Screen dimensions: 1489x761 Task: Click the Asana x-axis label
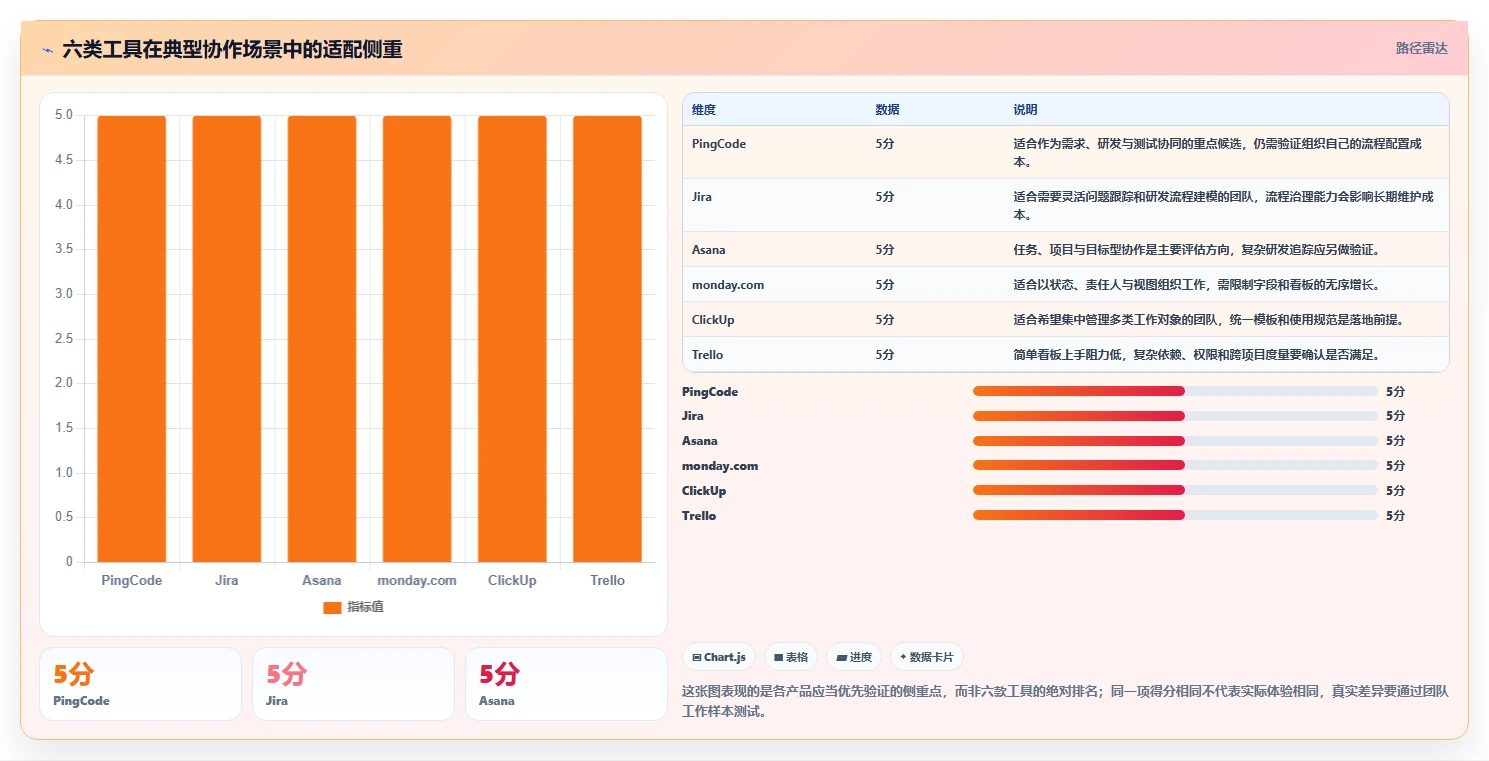click(x=322, y=580)
